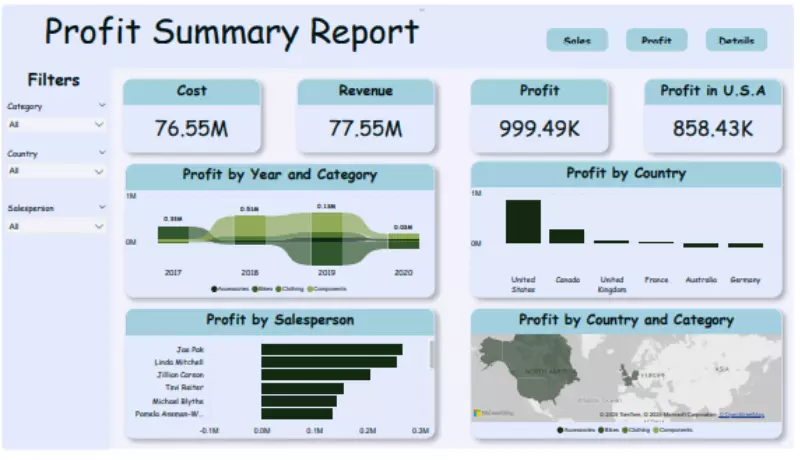The height and width of the screenshot is (460, 800).
Task: Select the Profit by Country and Category title
Action: click(x=626, y=320)
